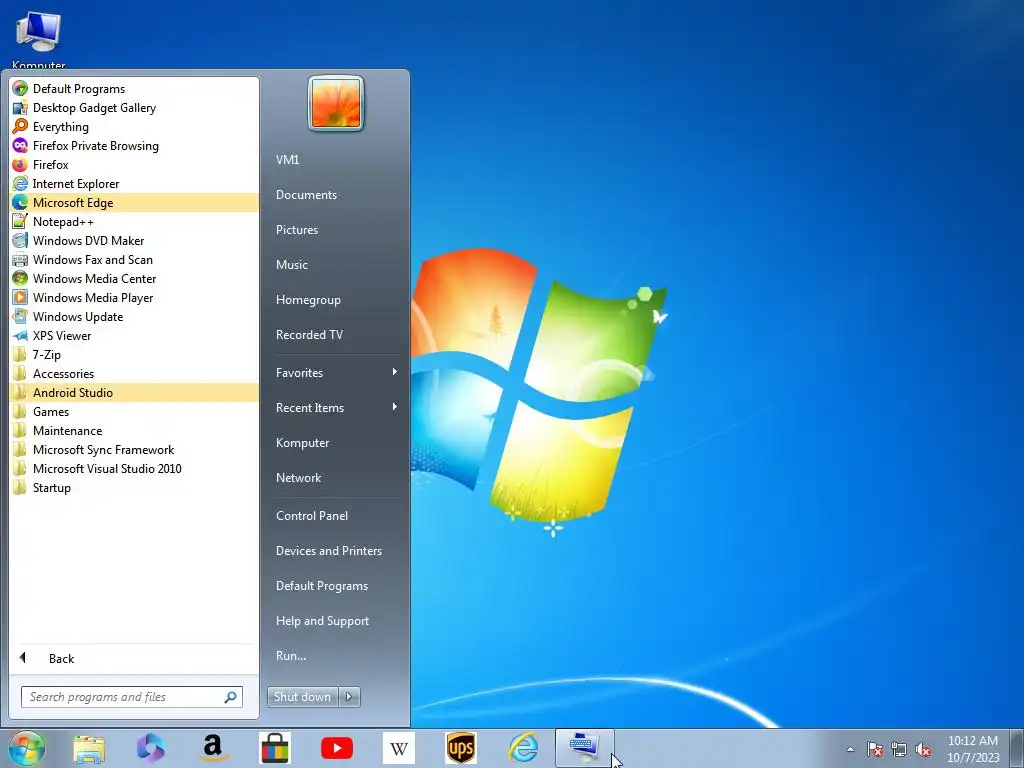Start Firefox Private Browsing
Viewport: 1024px width, 768px height.
[x=134, y=146]
